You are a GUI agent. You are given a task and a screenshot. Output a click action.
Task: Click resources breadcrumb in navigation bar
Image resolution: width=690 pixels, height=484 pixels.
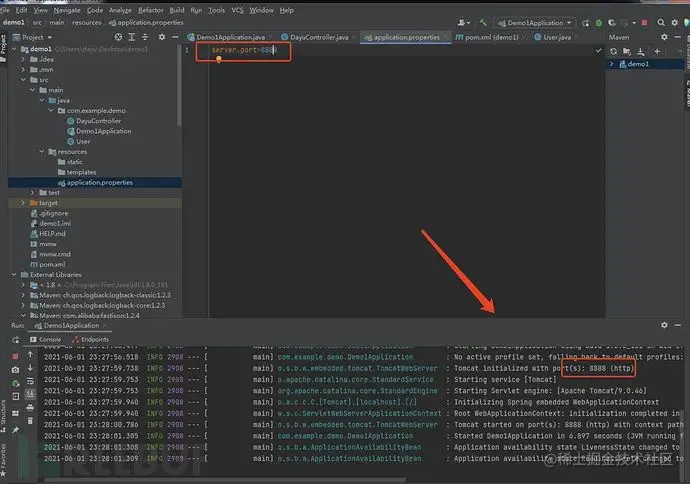87,22
